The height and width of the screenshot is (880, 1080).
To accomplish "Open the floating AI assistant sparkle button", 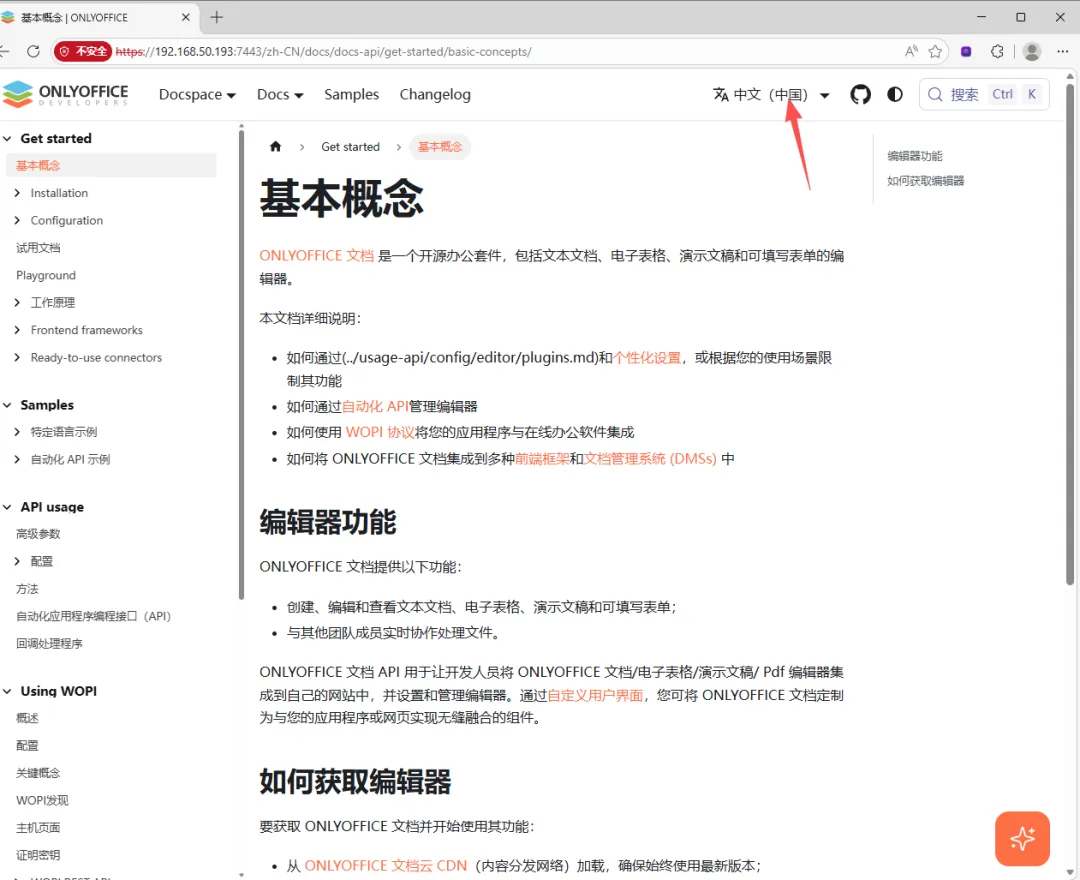I will [x=1022, y=838].
